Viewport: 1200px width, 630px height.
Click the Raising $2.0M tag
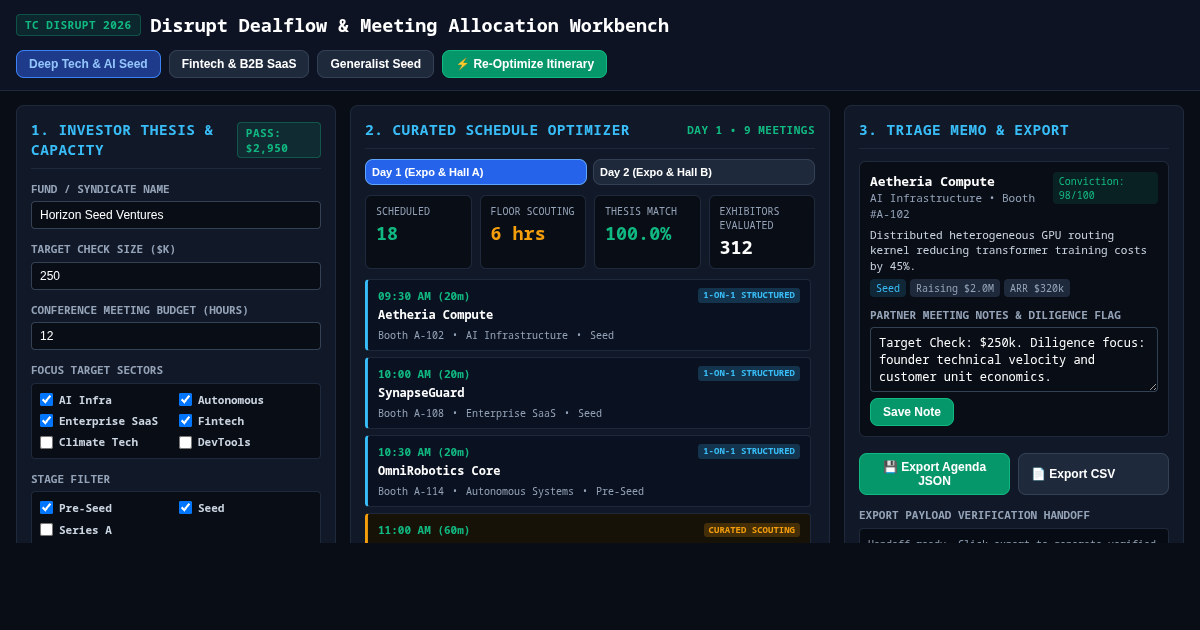(x=955, y=288)
